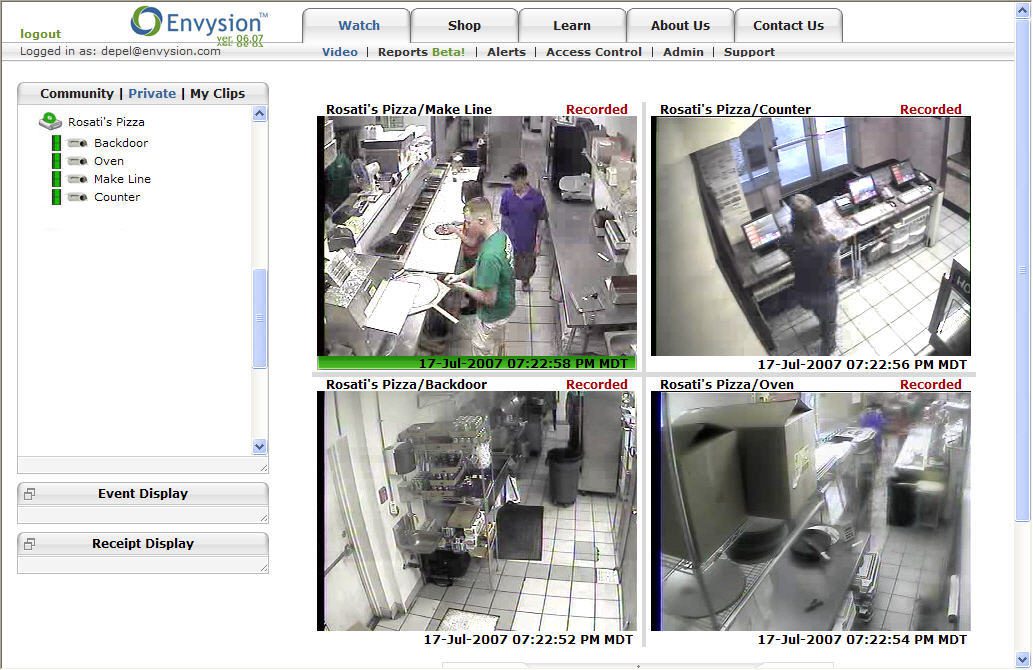Open Reports Beta! page

pyautogui.click(x=422, y=52)
